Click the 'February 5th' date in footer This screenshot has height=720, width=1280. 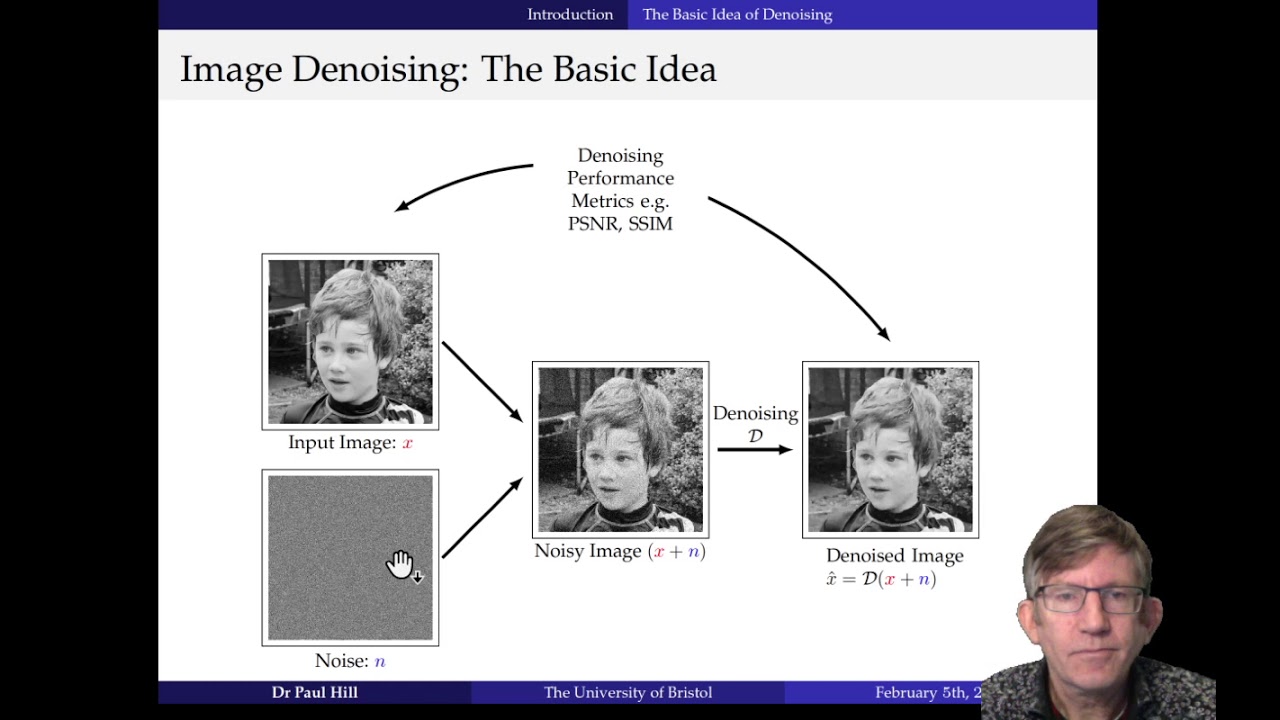[x=930, y=692]
